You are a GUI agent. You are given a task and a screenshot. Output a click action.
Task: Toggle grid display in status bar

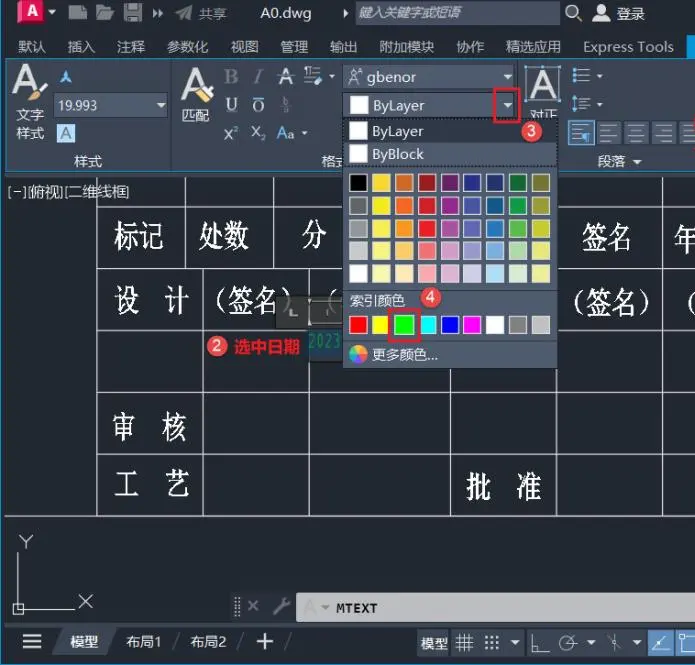click(x=465, y=642)
